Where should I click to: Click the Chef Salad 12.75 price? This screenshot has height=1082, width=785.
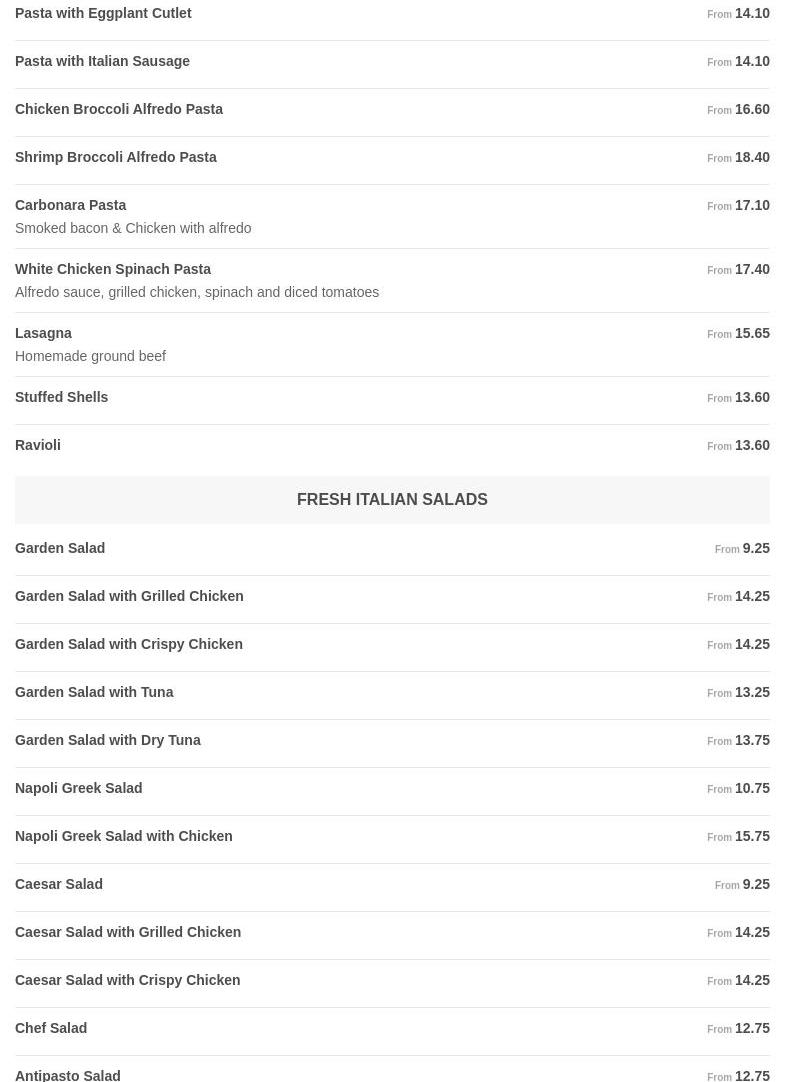751,1029
